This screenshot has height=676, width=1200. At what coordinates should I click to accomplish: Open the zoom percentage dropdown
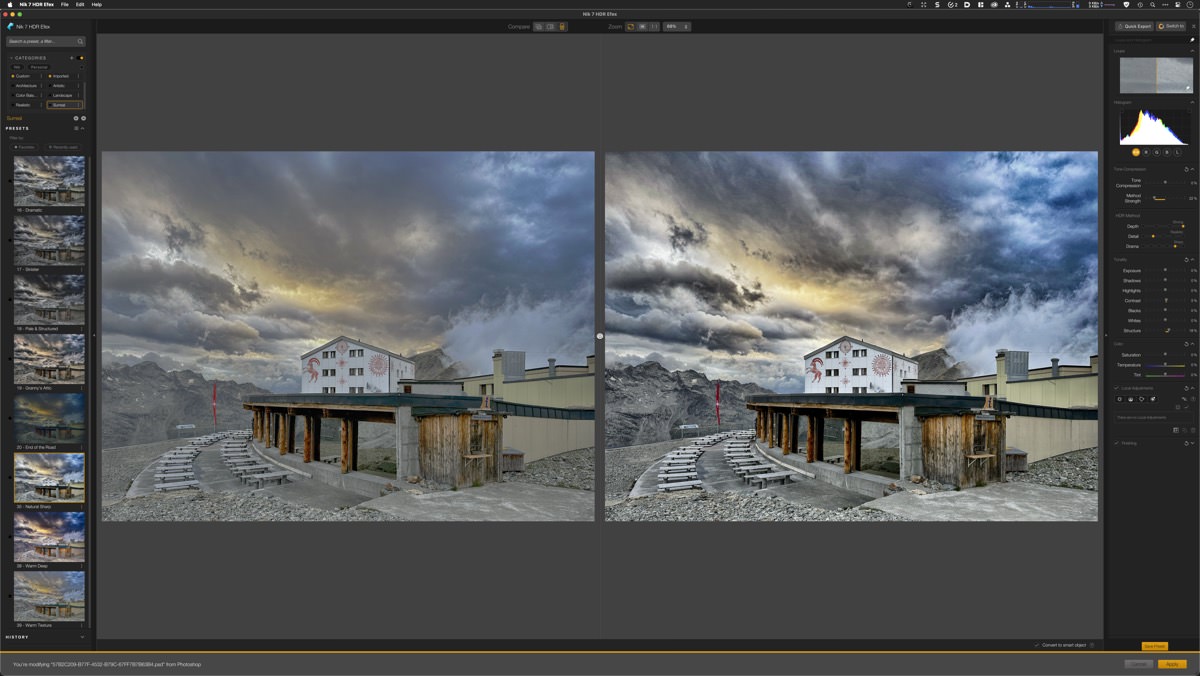(x=677, y=26)
